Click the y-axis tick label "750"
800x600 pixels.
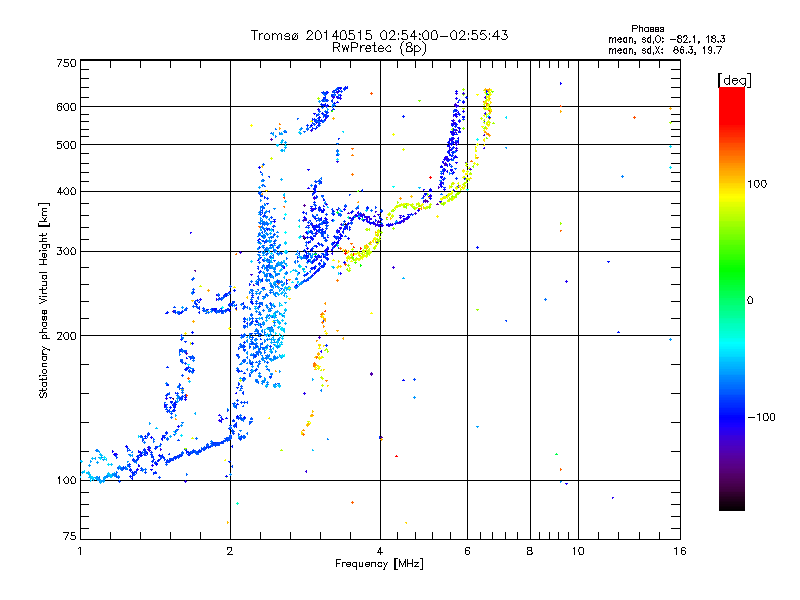coord(66,63)
